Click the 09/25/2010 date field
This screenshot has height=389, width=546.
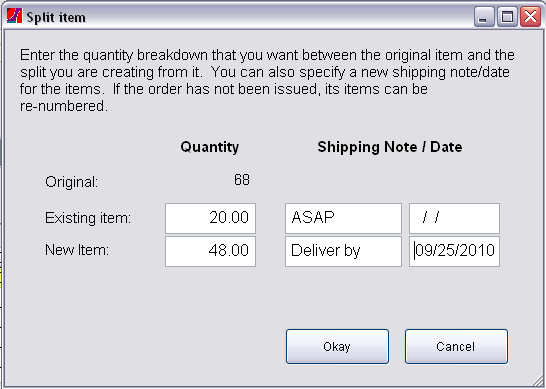454,251
